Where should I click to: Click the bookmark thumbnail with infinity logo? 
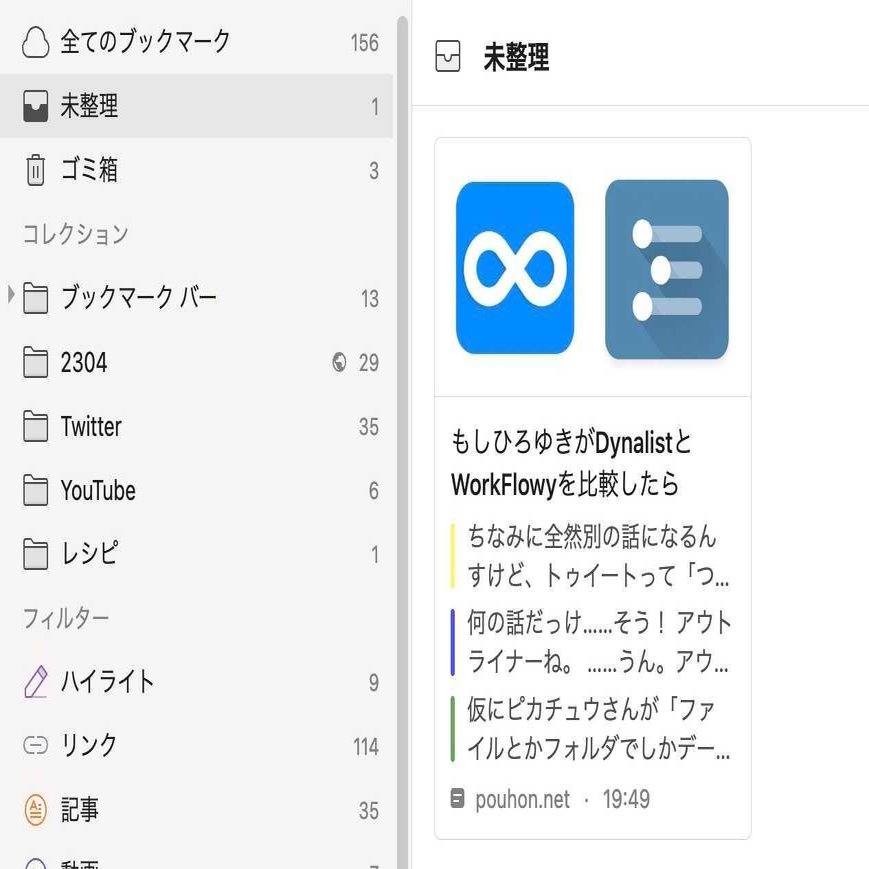coord(592,268)
